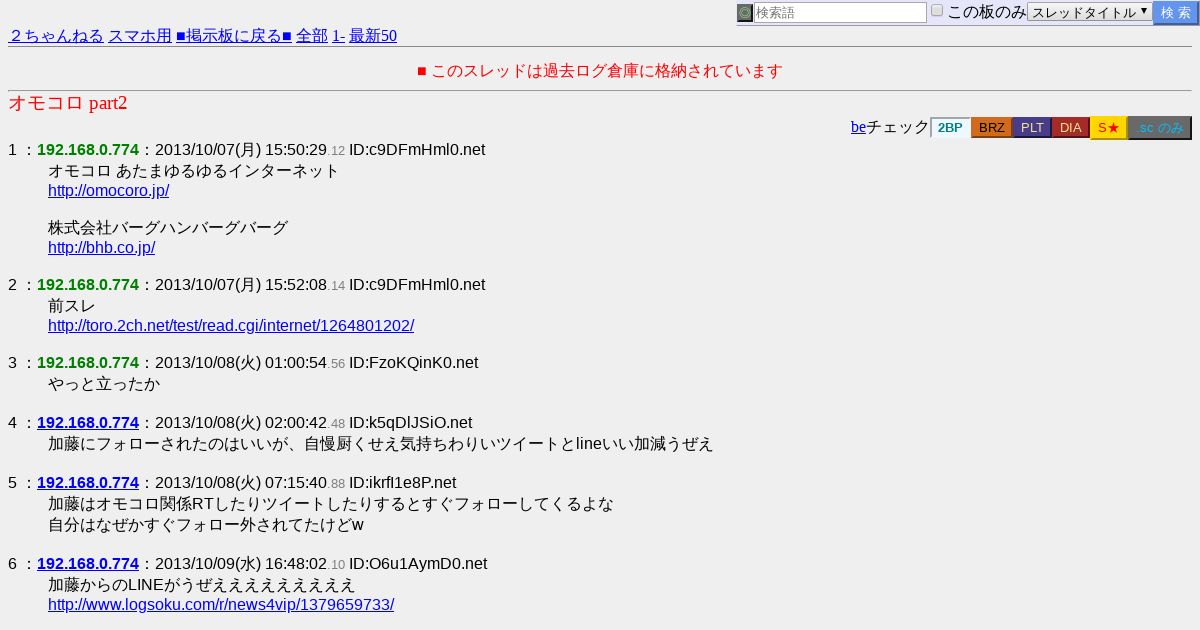1200x630 pixels.
Task: Click the date 2013/10/09(水) 16:48:02 in post 6
Action: point(241,563)
